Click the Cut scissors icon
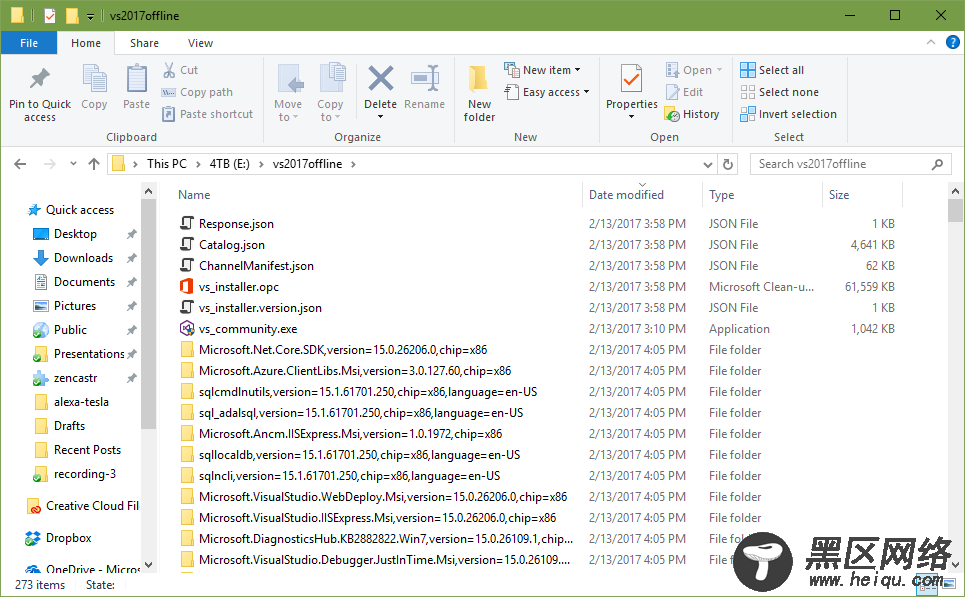 [169, 70]
